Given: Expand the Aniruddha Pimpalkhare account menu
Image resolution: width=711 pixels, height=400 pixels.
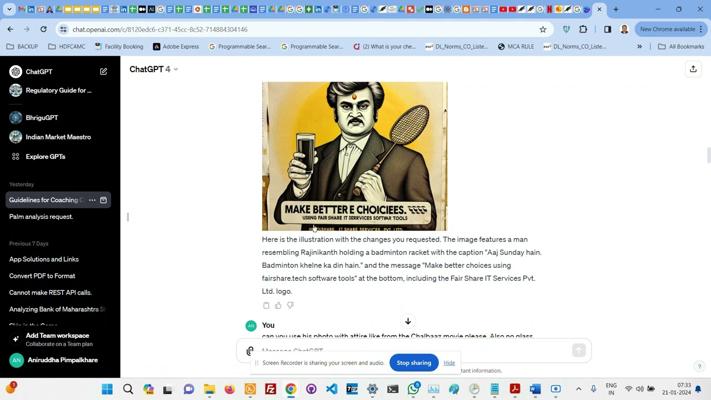Looking at the screenshot, I should (x=60, y=360).
